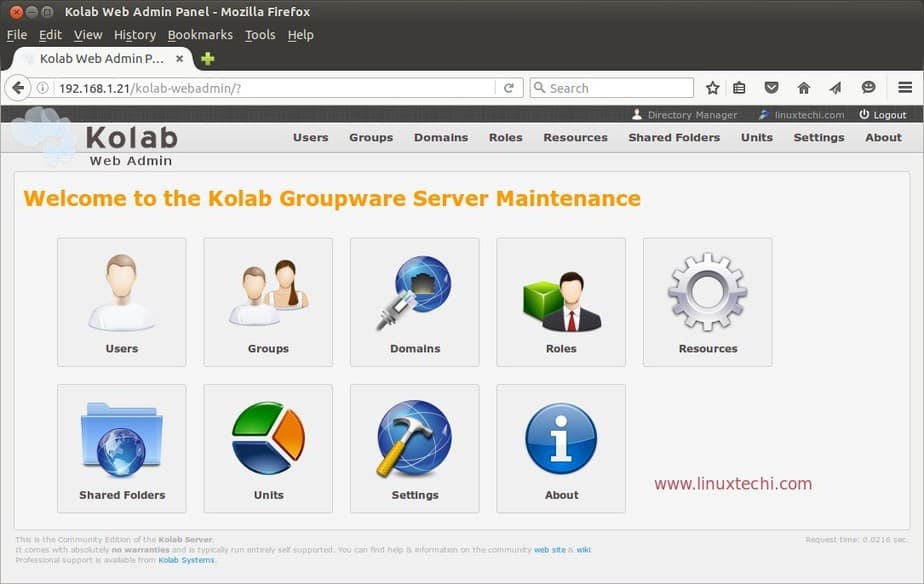Click the Welcome to Kolab Groupware heading
The height and width of the screenshot is (584, 924).
pyautogui.click(x=332, y=199)
